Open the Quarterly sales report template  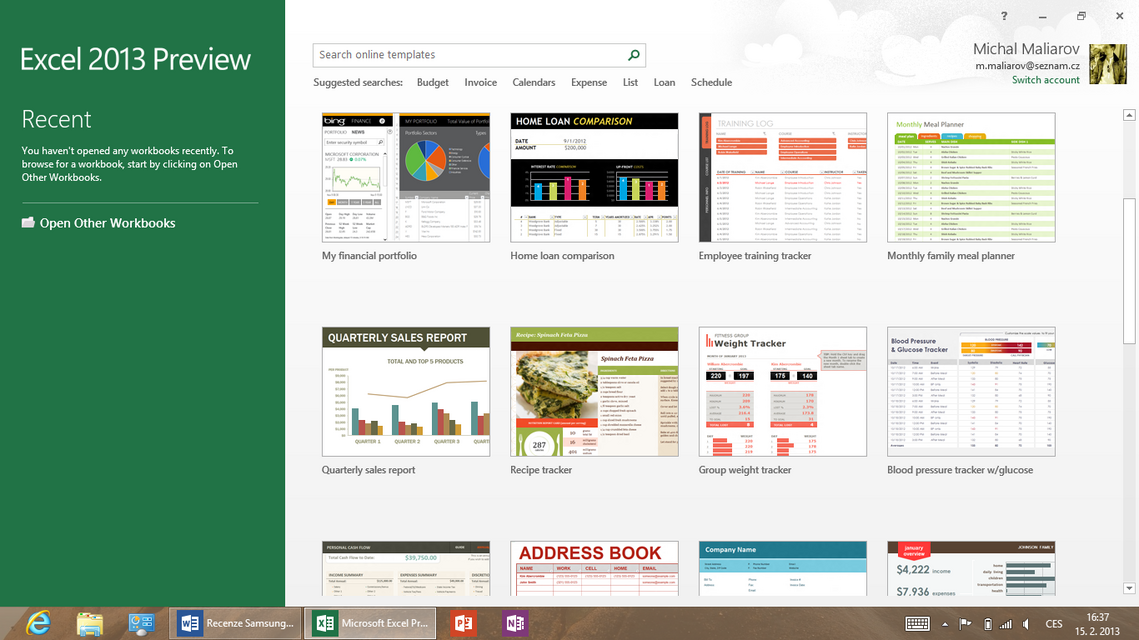pyautogui.click(x=406, y=391)
